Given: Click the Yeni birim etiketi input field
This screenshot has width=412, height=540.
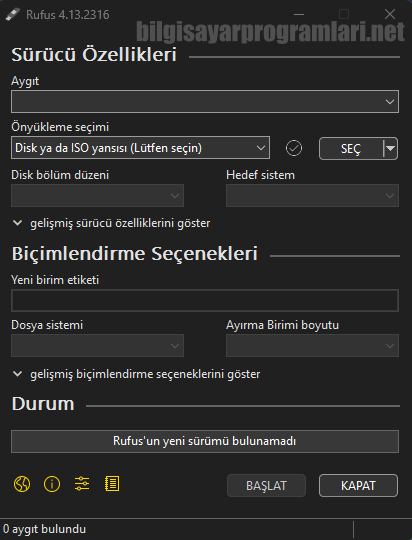Looking at the screenshot, I should pos(205,301).
